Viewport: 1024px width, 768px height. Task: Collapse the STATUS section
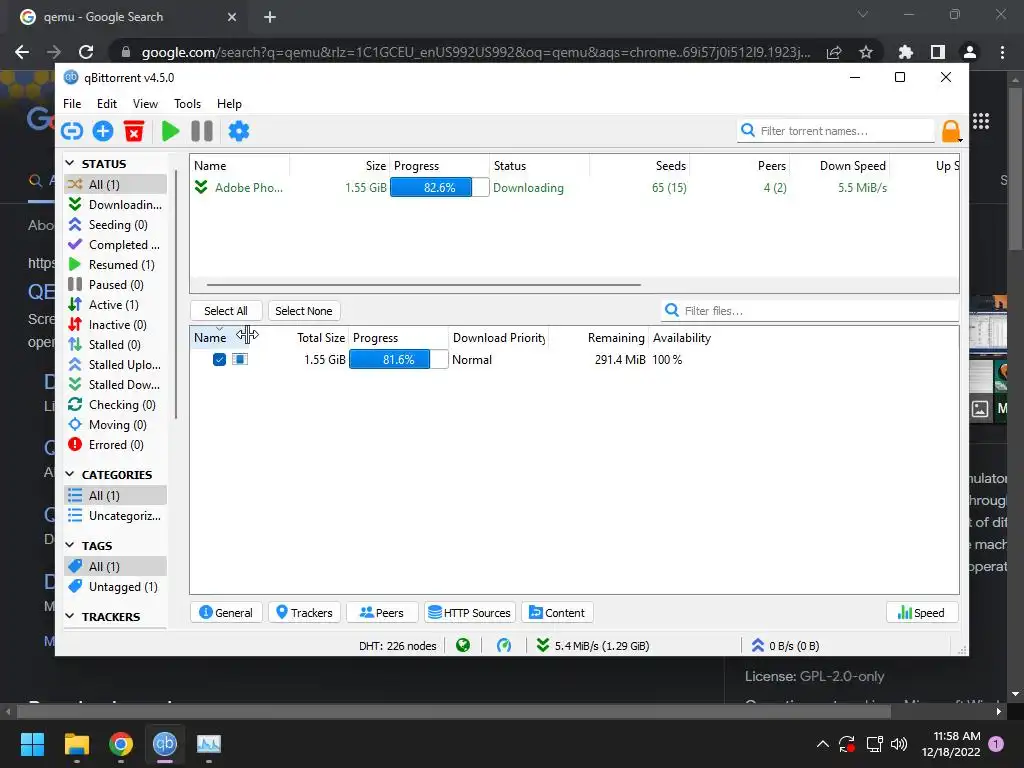tap(71, 163)
